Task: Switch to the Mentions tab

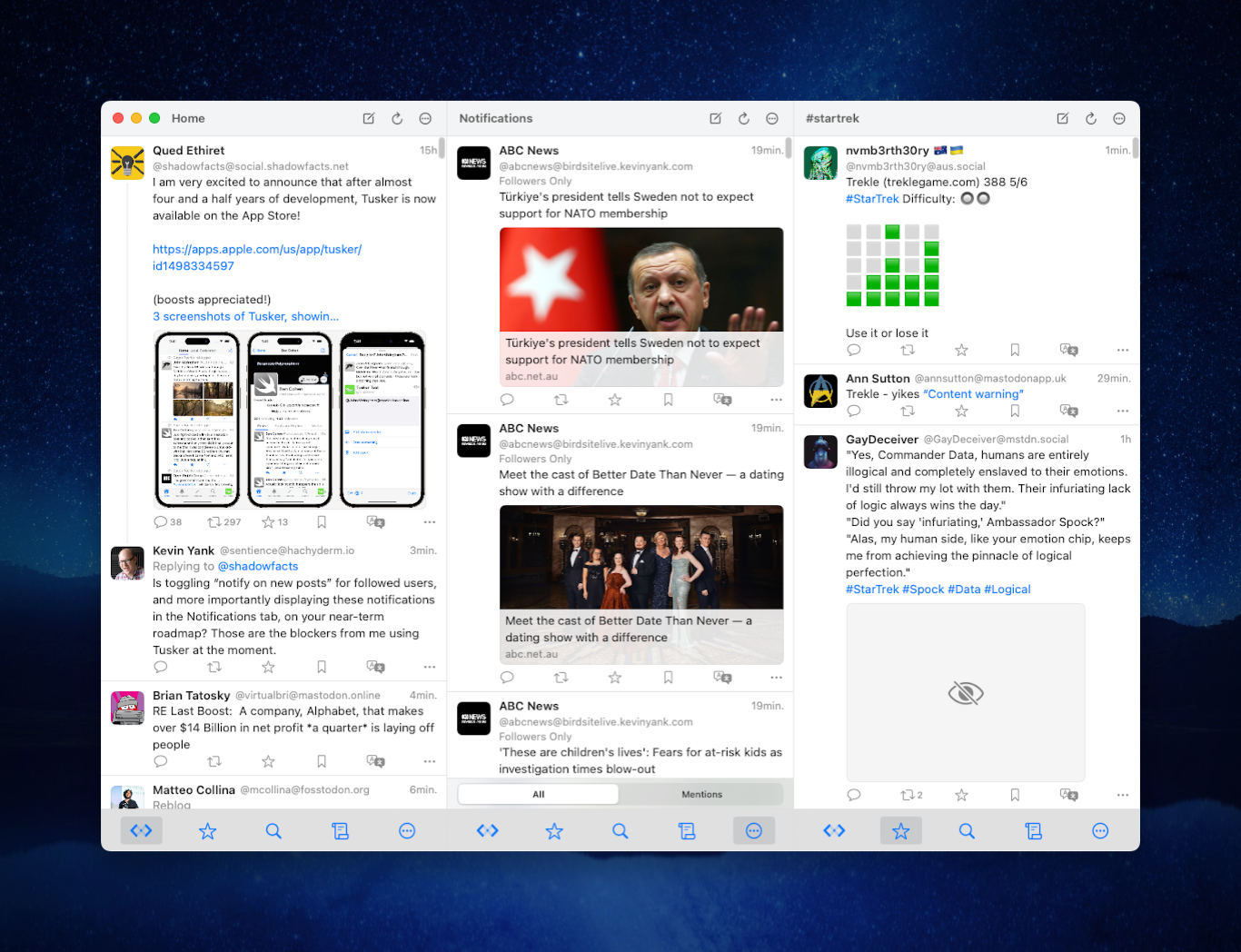Action: 701,794
